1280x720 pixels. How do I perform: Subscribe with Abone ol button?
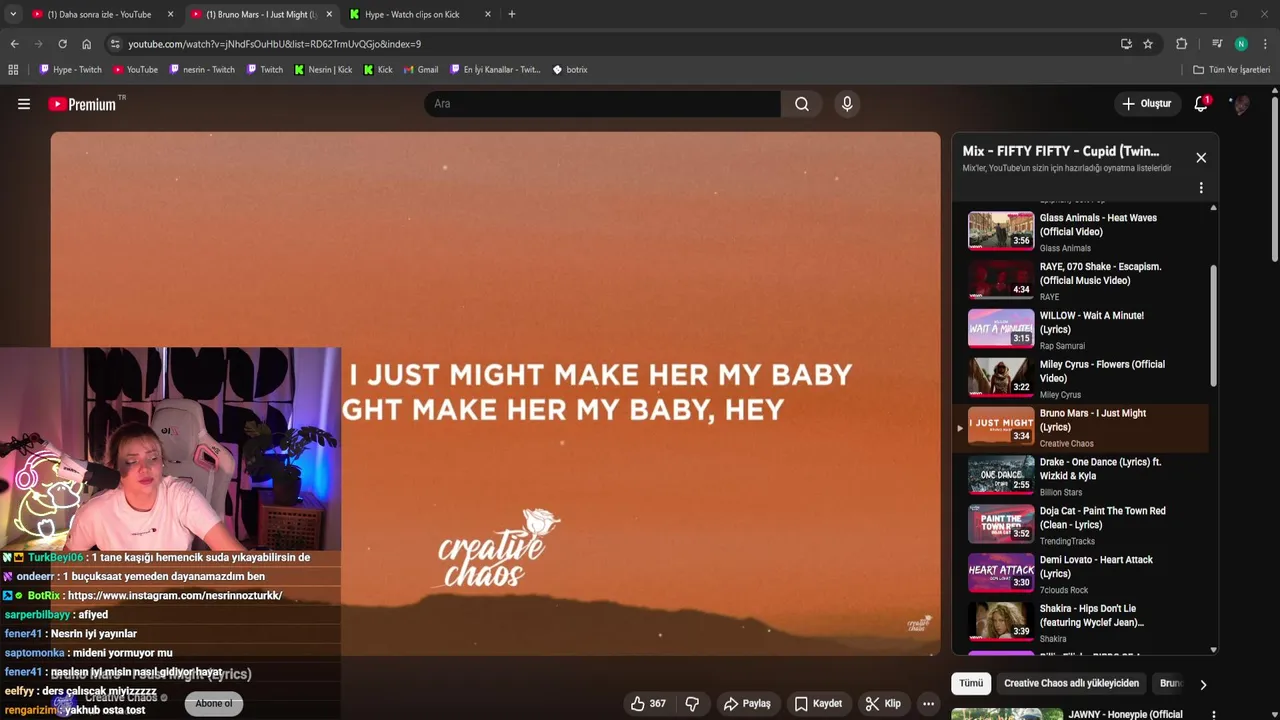[213, 704]
